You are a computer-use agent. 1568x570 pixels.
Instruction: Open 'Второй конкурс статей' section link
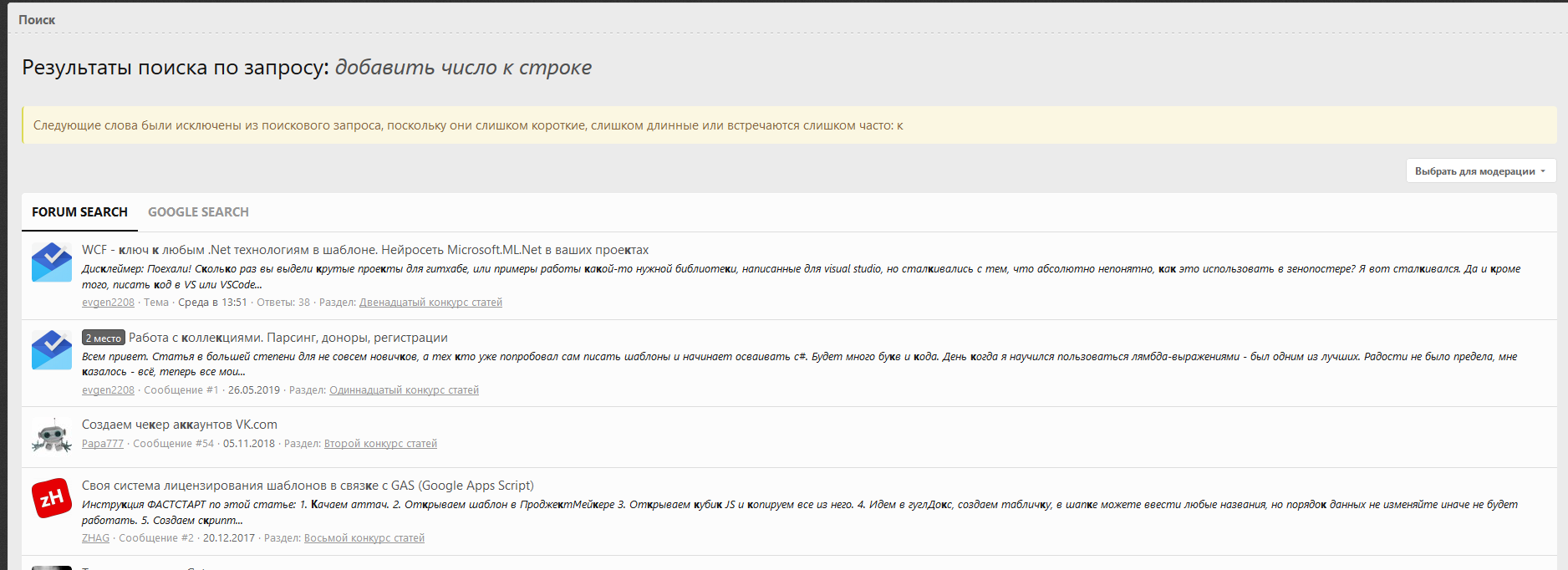click(x=380, y=444)
